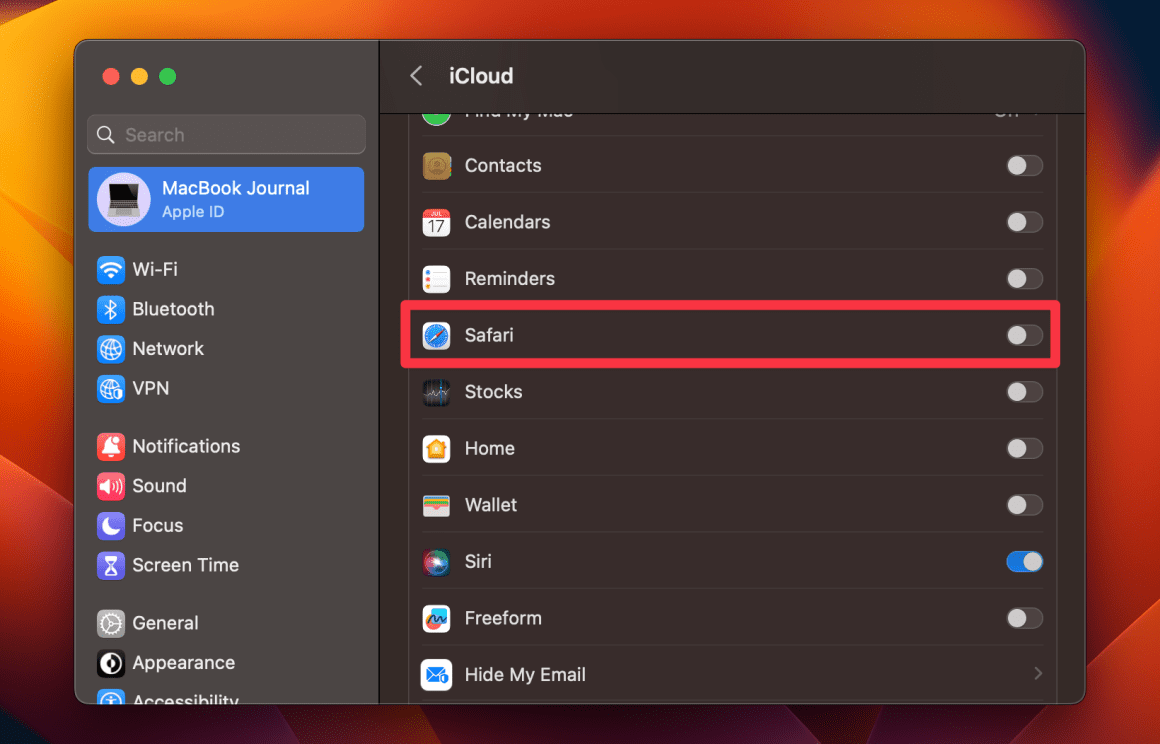Go to Appearance settings
This screenshot has width=1160, height=744.
point(184,663)
